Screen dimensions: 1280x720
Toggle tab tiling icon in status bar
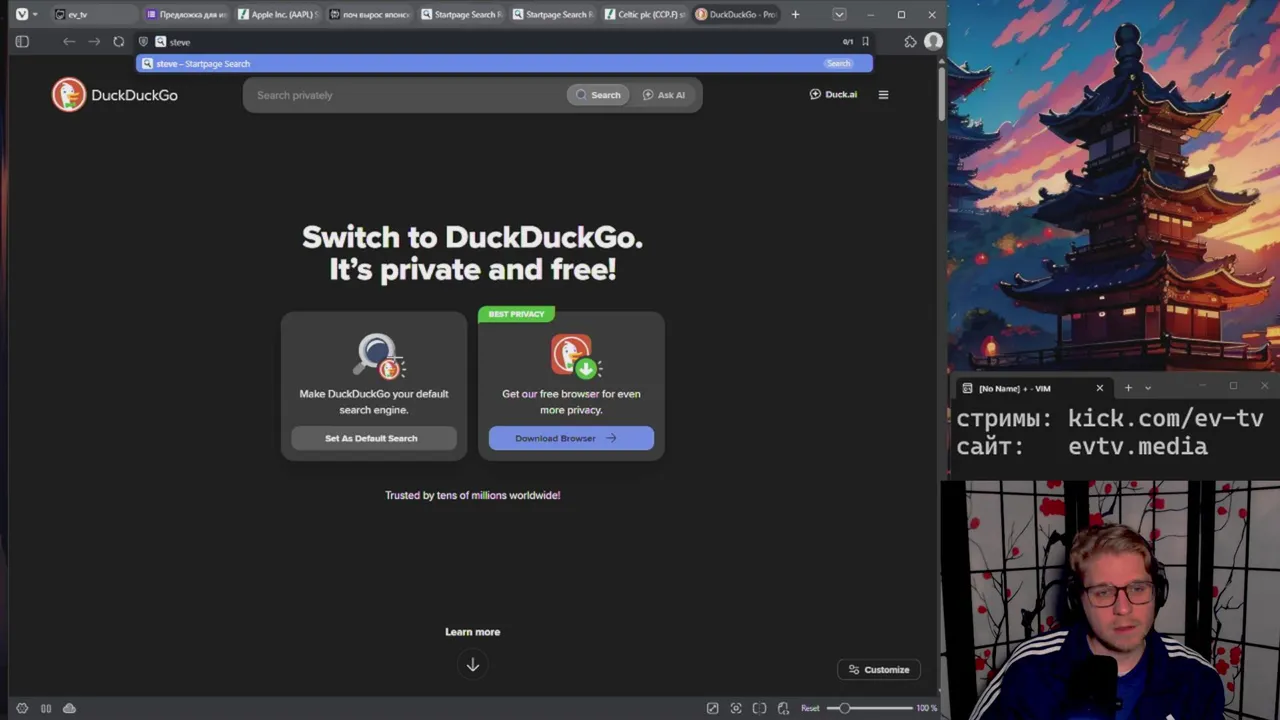click(x=46, y=708)
